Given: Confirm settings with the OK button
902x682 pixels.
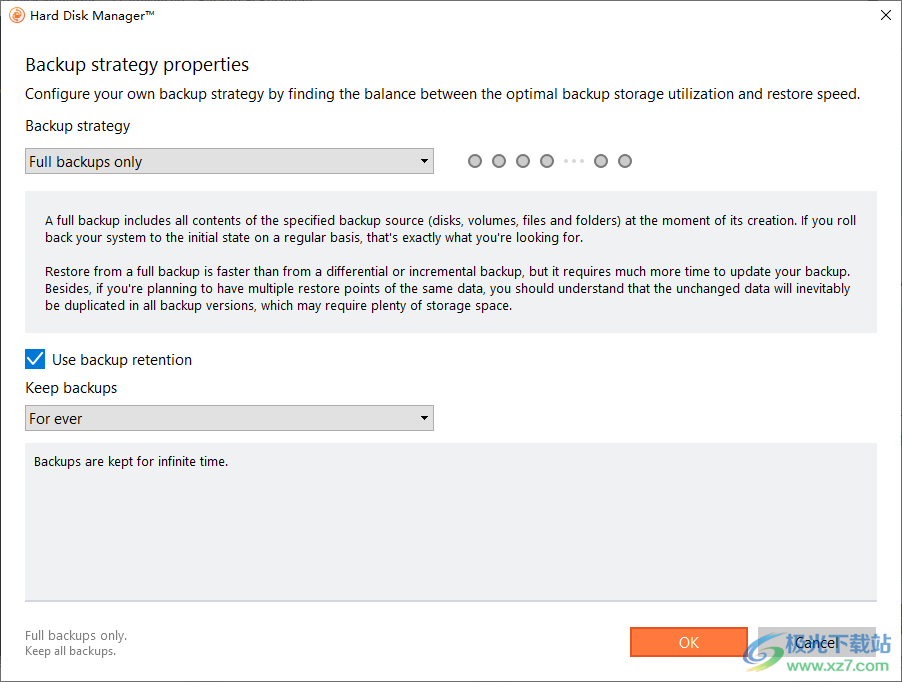Looking at the screenshot, I should pos(689,642).
